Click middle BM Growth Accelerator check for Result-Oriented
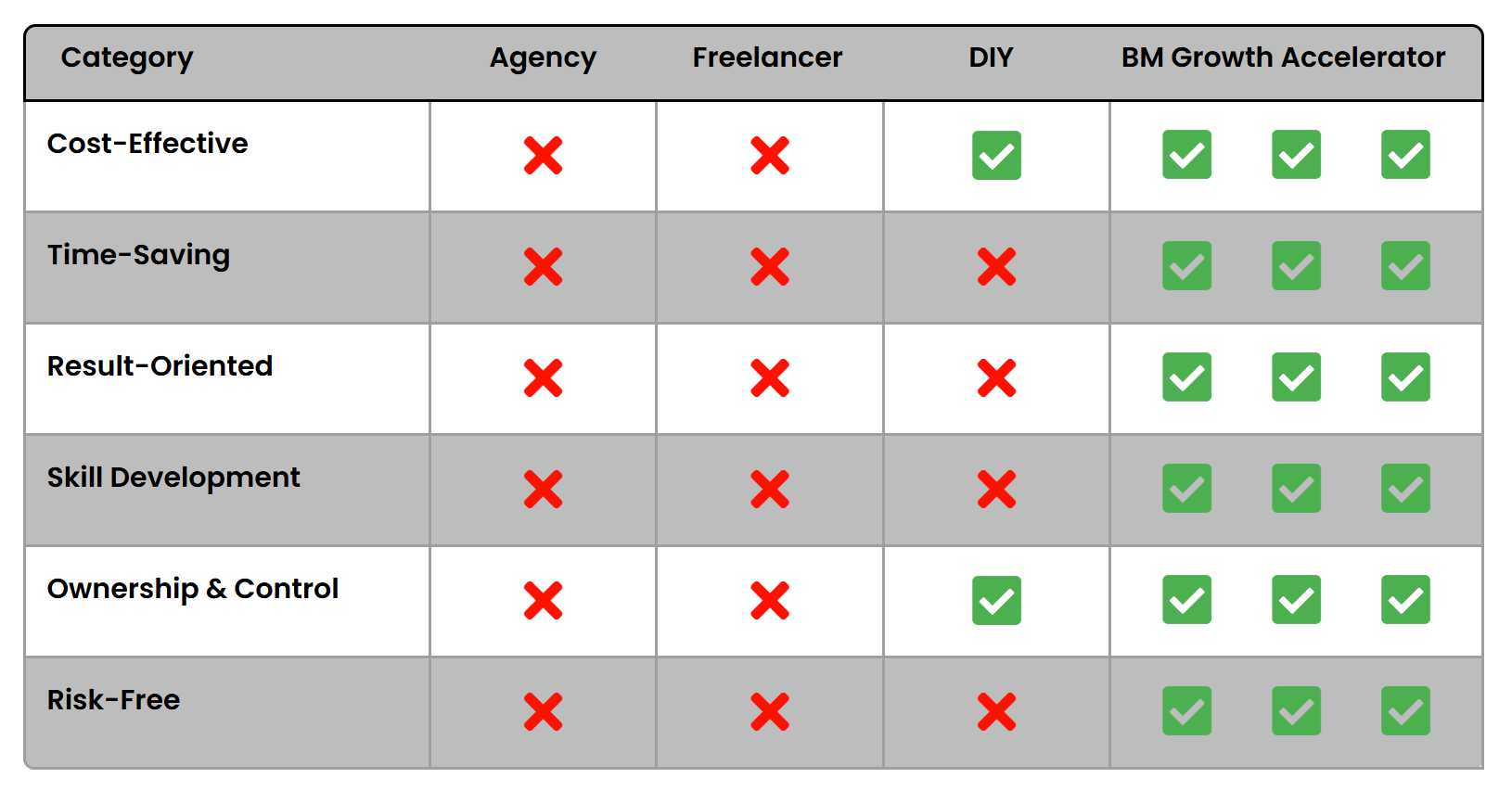This screenshot has height=791, width=1512. (1296, 377)
